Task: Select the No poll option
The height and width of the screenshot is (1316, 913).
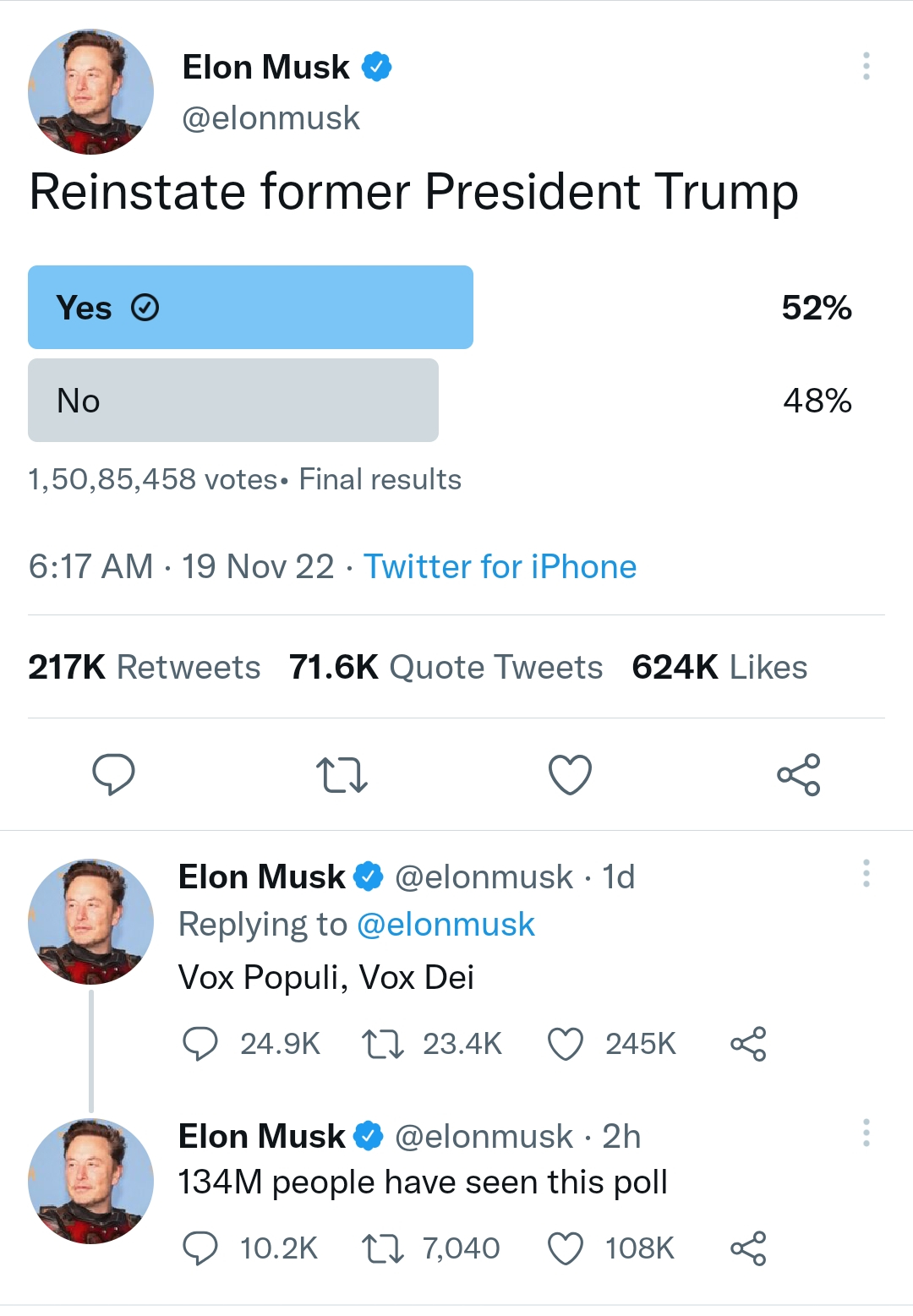Action: tap(232, 400)
